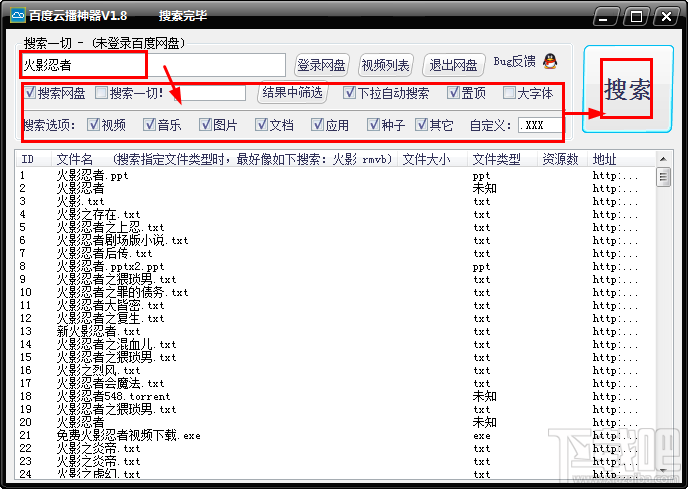Select row 火影之烈风.txt
The image size is (688, 489).
[336, 370]
